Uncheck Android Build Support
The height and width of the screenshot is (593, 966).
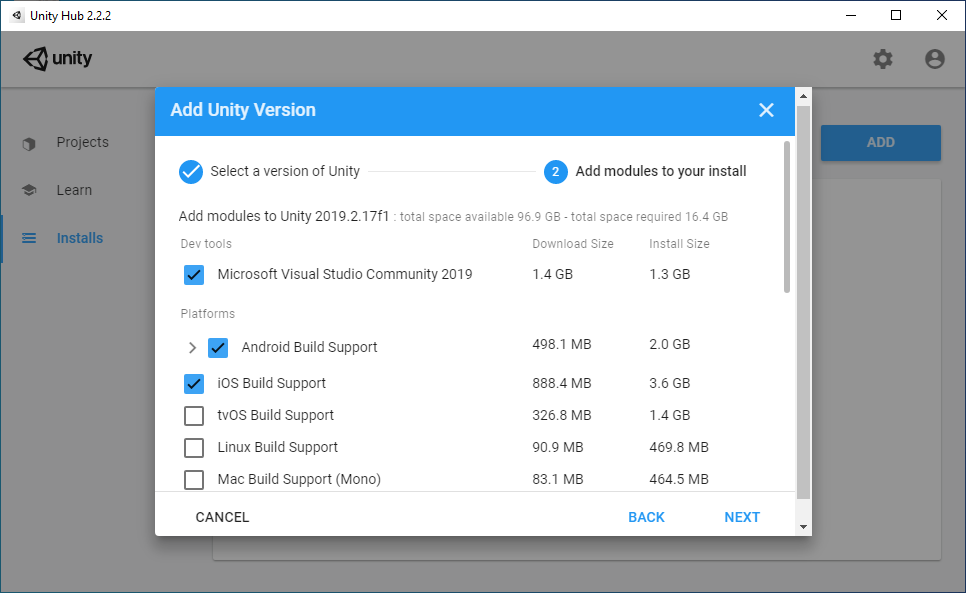(218, 348)
